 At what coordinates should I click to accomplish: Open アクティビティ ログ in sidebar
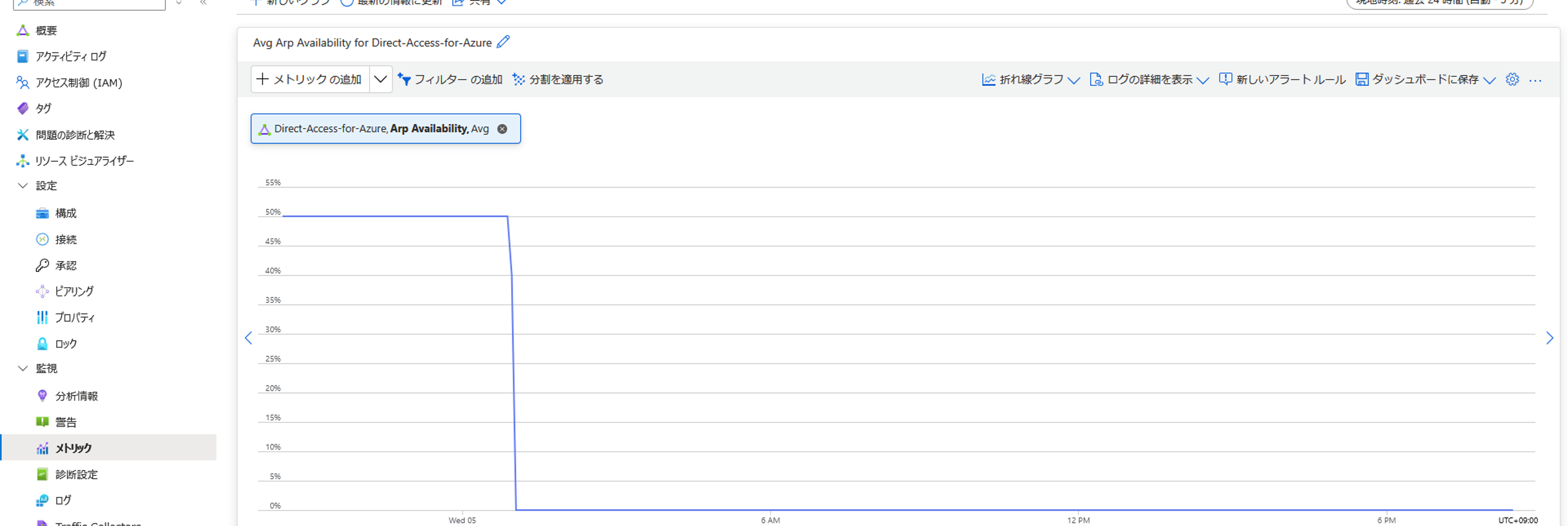(71, 56)
